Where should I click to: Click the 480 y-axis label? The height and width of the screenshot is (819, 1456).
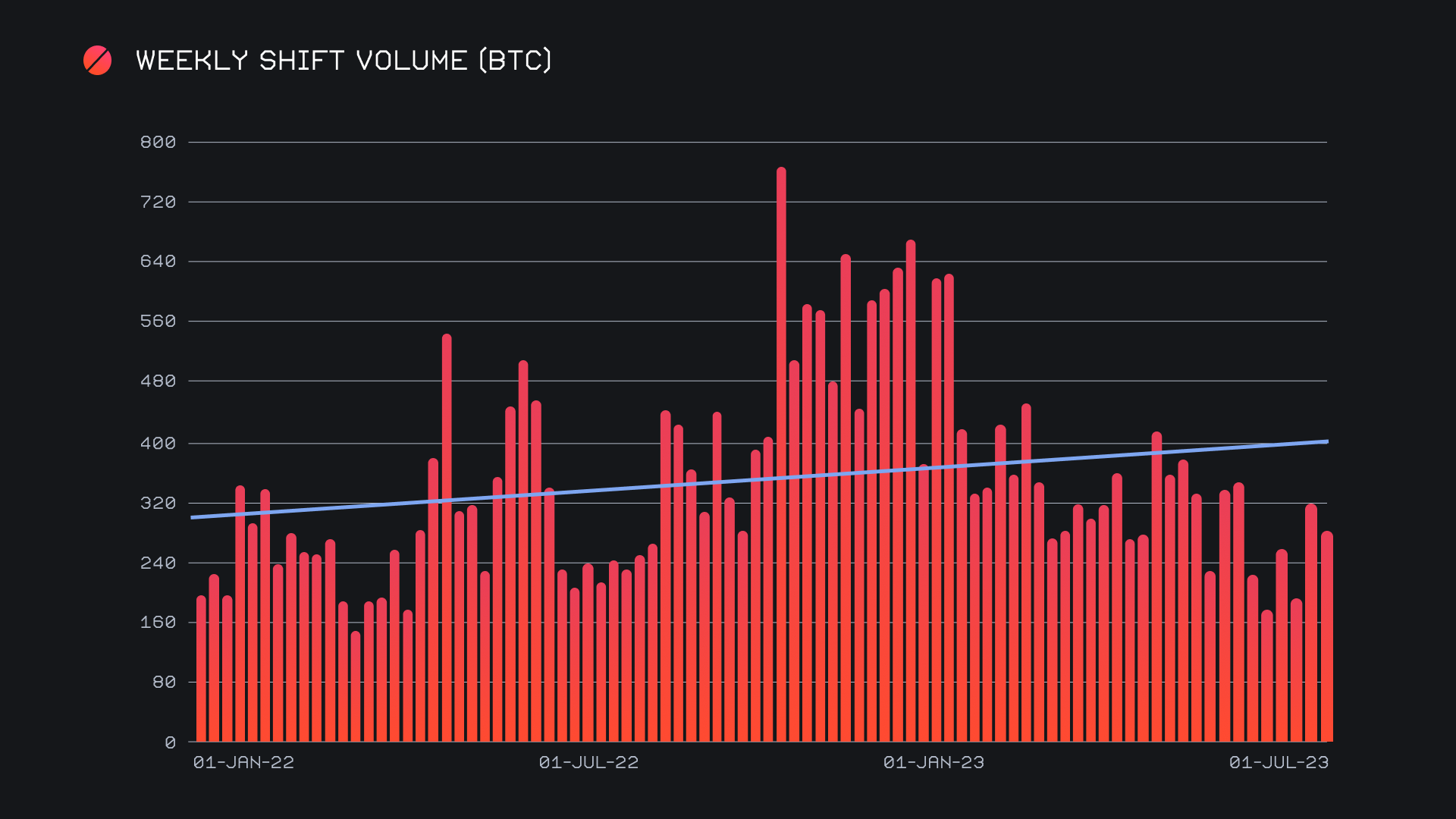coord(158,381)
